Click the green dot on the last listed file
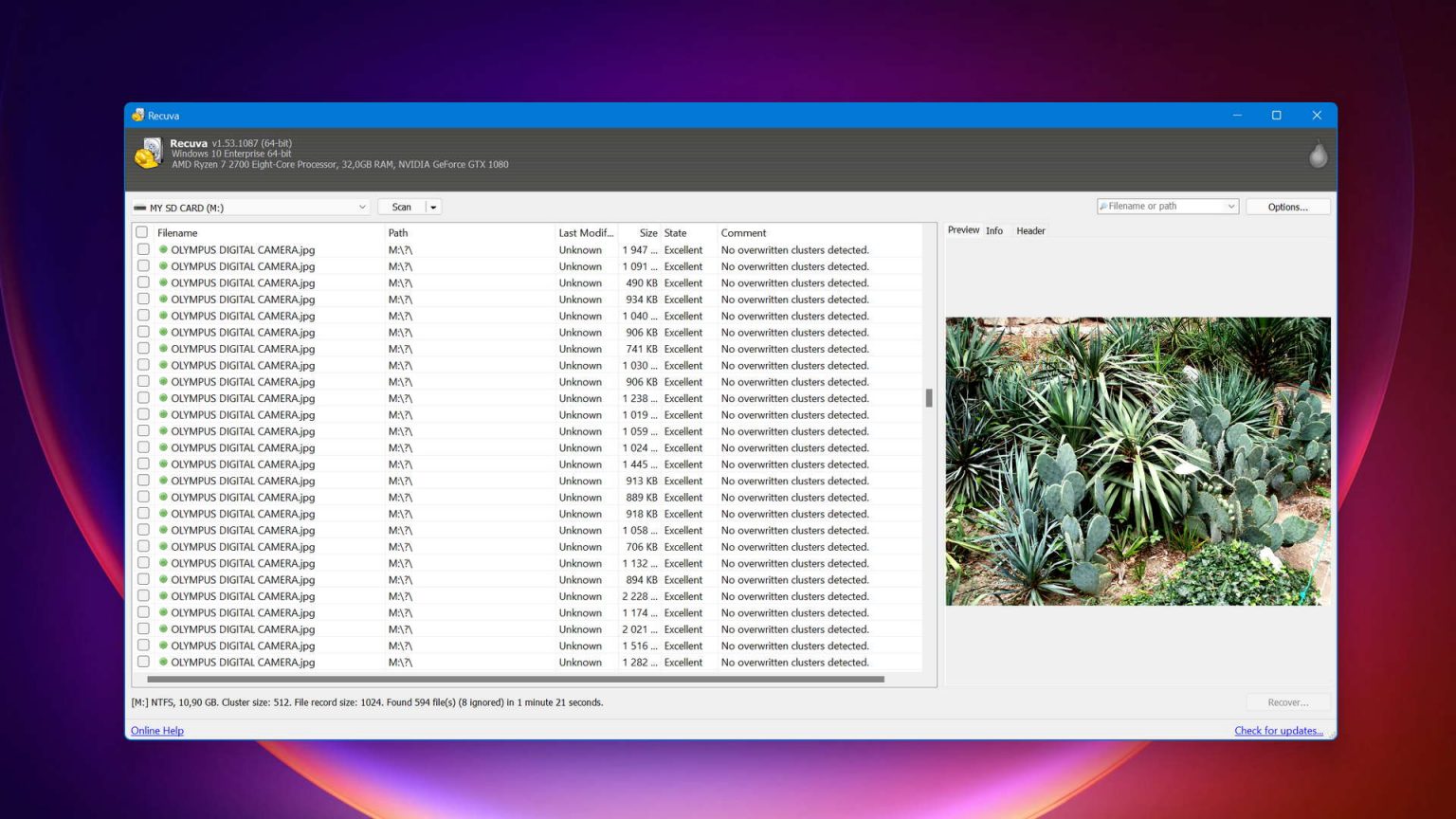 pos(163,662)
